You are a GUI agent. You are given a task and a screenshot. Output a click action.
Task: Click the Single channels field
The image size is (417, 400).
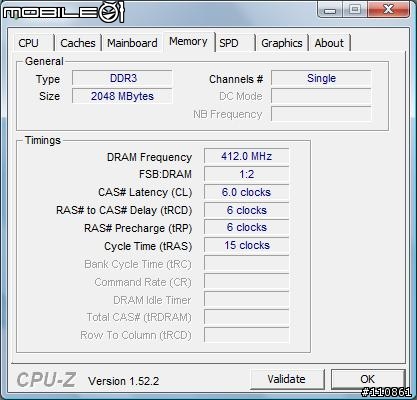(321, 78)
